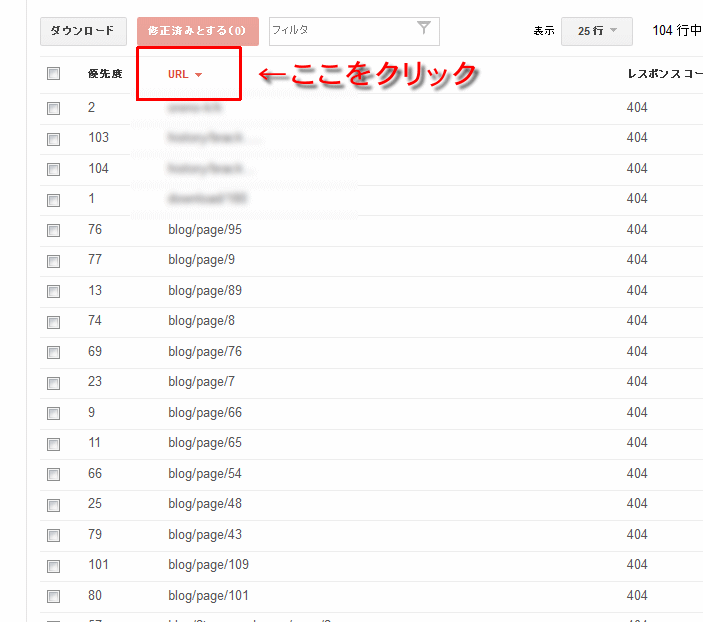This screenshot has width=703, height=622.
Task: Click the filter funnel icon
Action: point(424,28)
